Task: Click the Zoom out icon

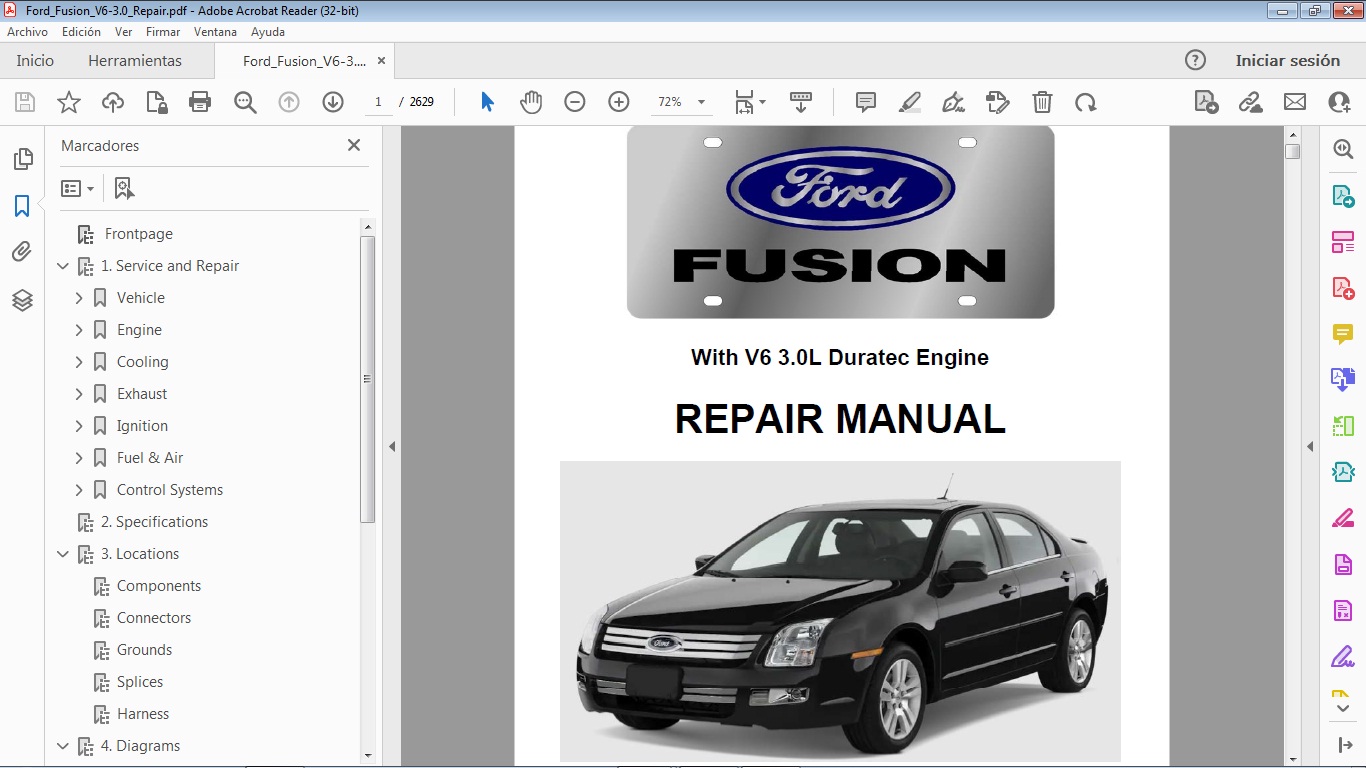Action: [575, 101]
